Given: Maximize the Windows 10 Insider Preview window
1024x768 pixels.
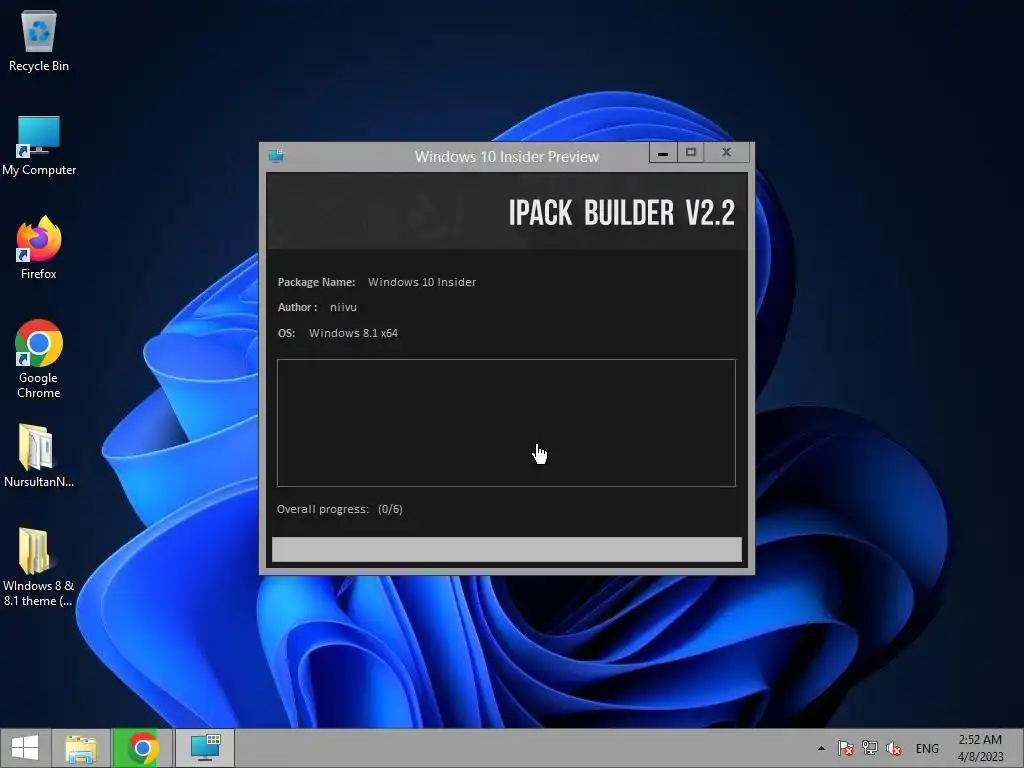Looking at the screenshot, I should pos(690,153).
